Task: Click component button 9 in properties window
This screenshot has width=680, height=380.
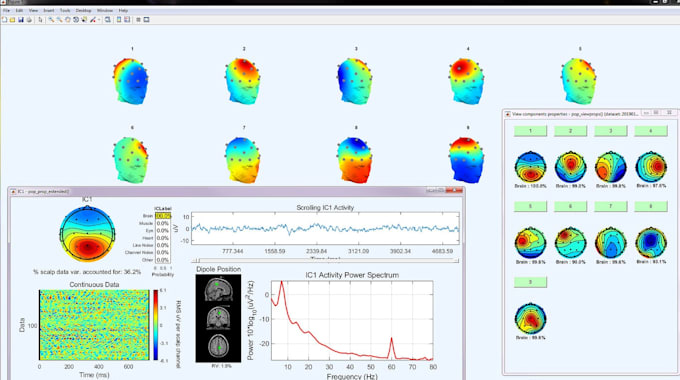Action: tap(530, 282)
